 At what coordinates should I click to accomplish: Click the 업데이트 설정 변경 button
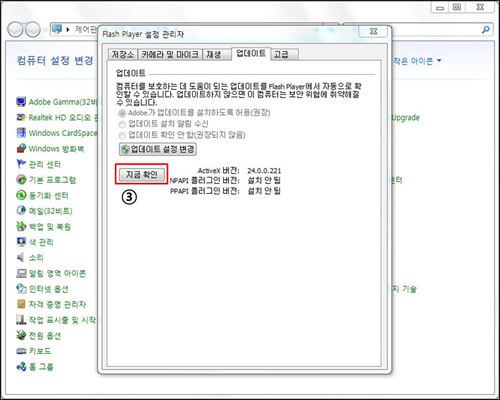point(158,149)
